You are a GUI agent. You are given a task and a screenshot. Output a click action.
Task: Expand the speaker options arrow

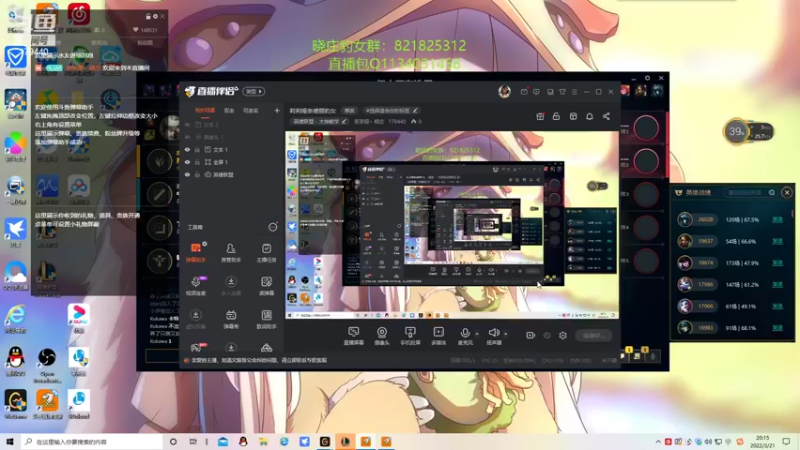point(506,334)
